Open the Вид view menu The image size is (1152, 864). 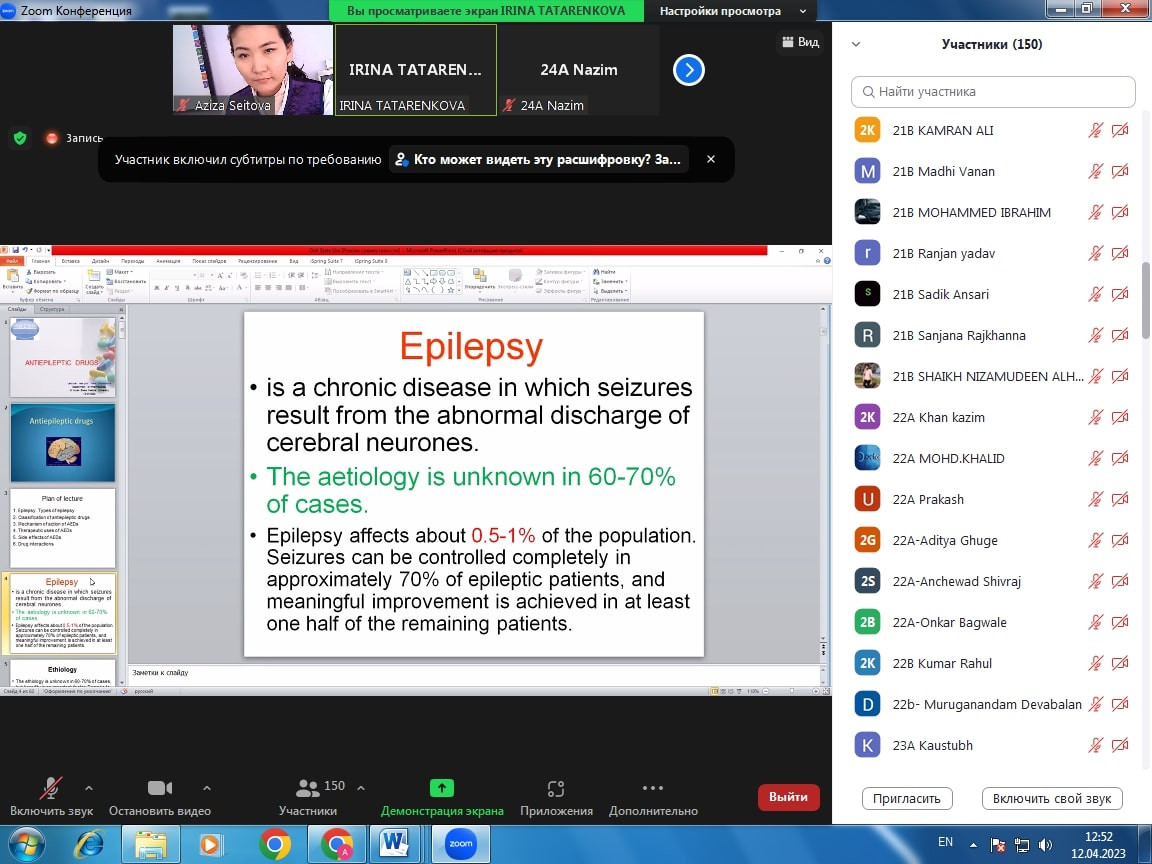pos(800,42)
